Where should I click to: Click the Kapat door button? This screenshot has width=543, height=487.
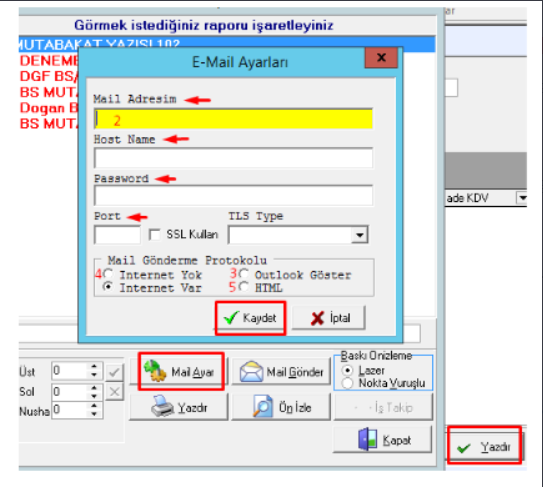(383, 440)
